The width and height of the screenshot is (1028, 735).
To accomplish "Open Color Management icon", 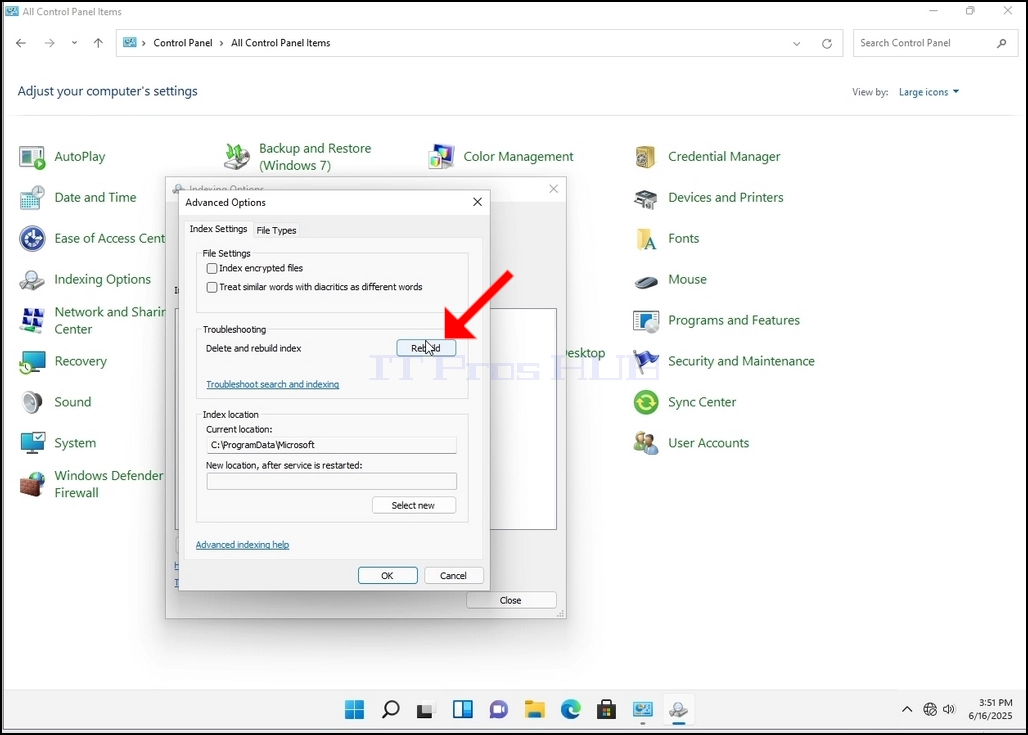I will click(x=441, y=157).
